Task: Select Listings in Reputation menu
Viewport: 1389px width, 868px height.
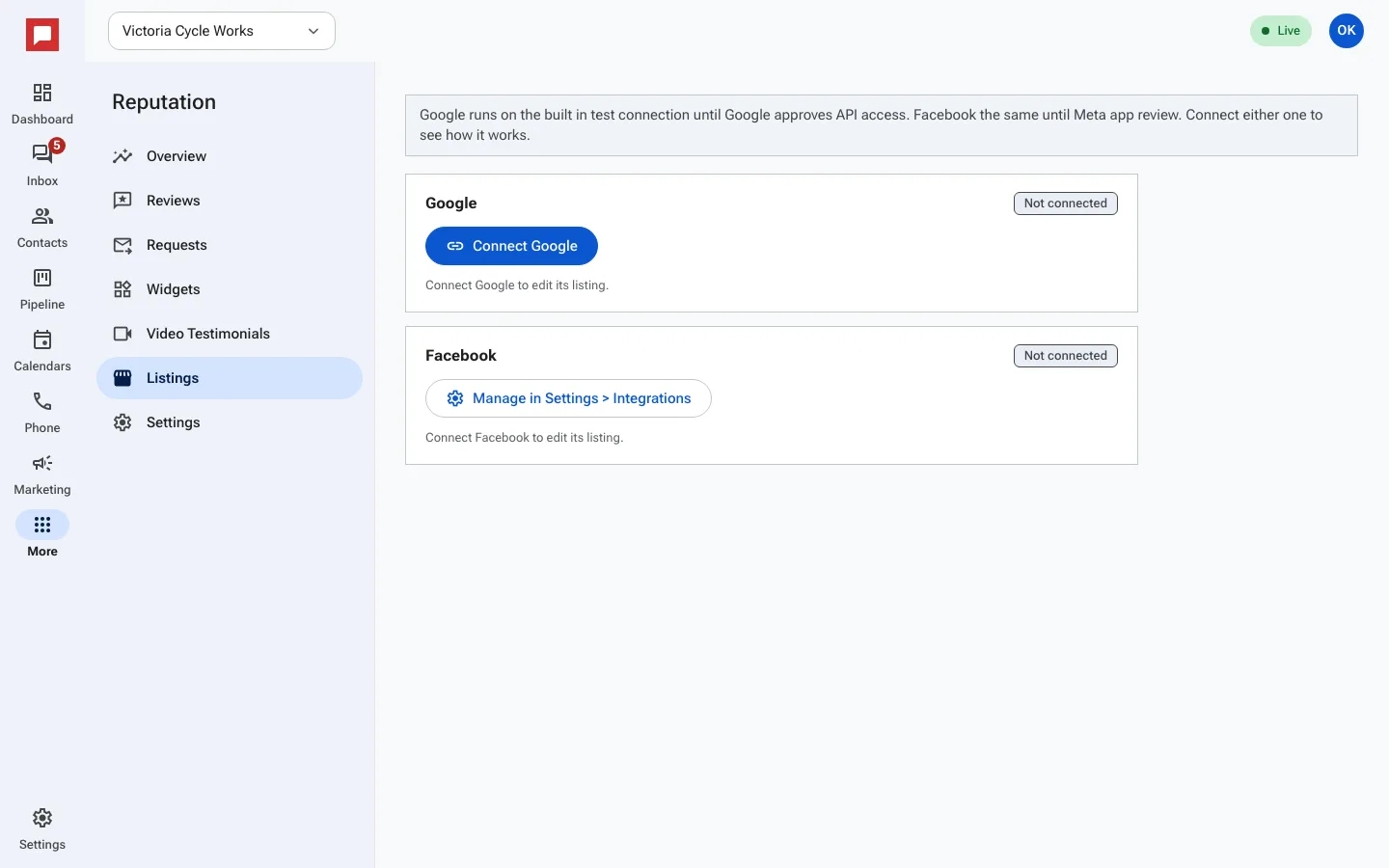Action: click(x=230, y=378)
